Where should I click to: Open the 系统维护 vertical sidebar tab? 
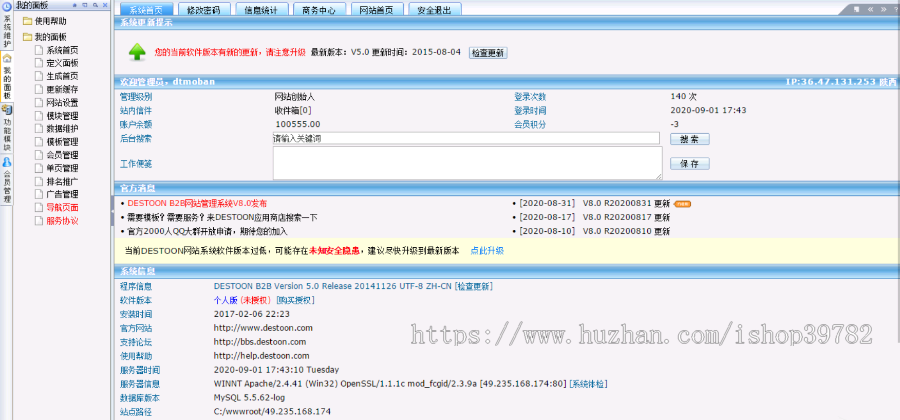7,26
